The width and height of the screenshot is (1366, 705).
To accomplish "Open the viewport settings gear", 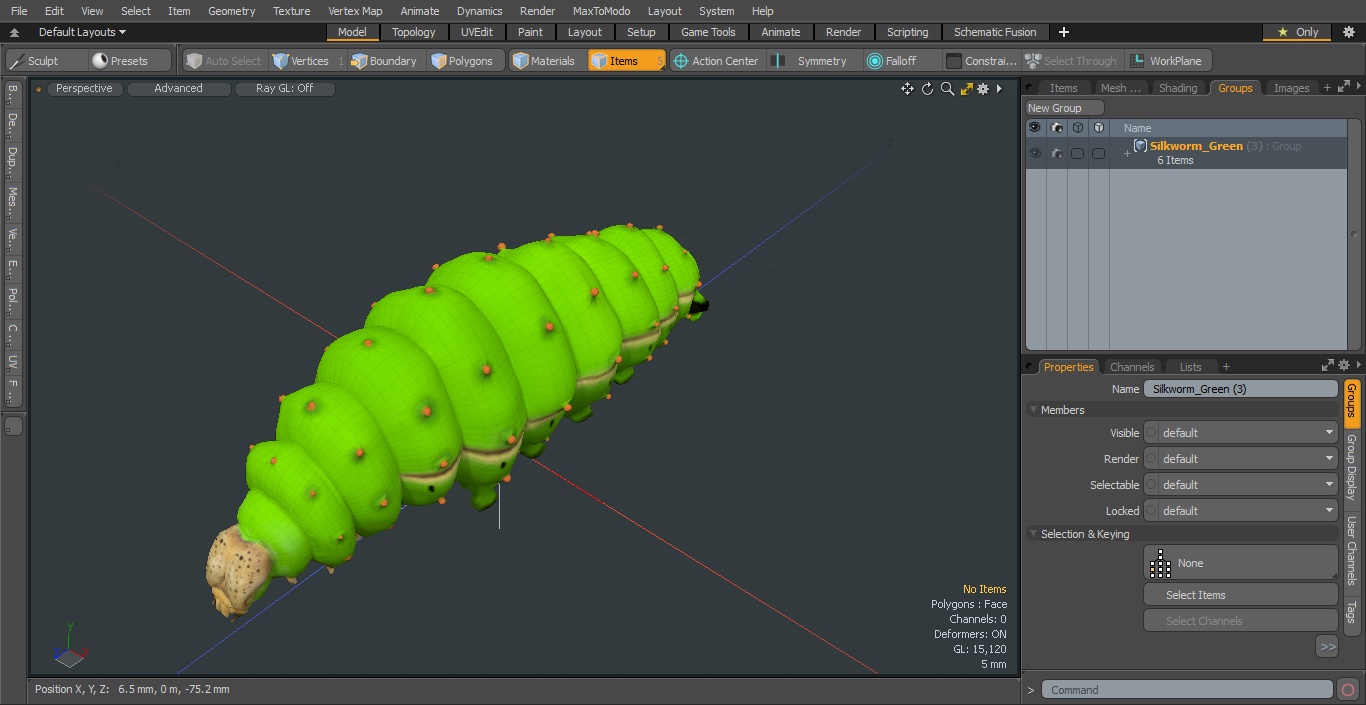I will [x=983, y=89].
